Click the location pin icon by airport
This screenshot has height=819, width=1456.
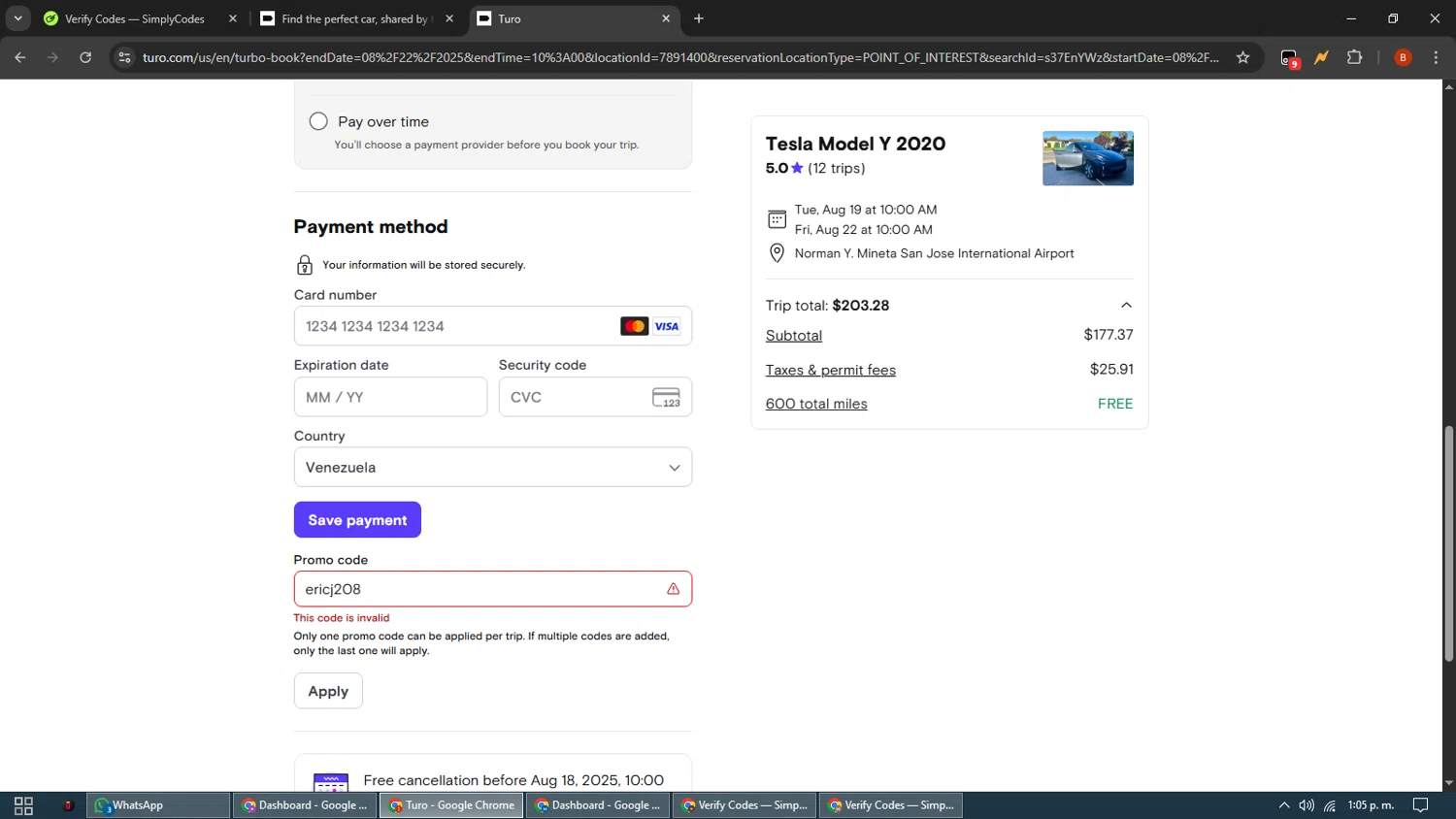777,253
